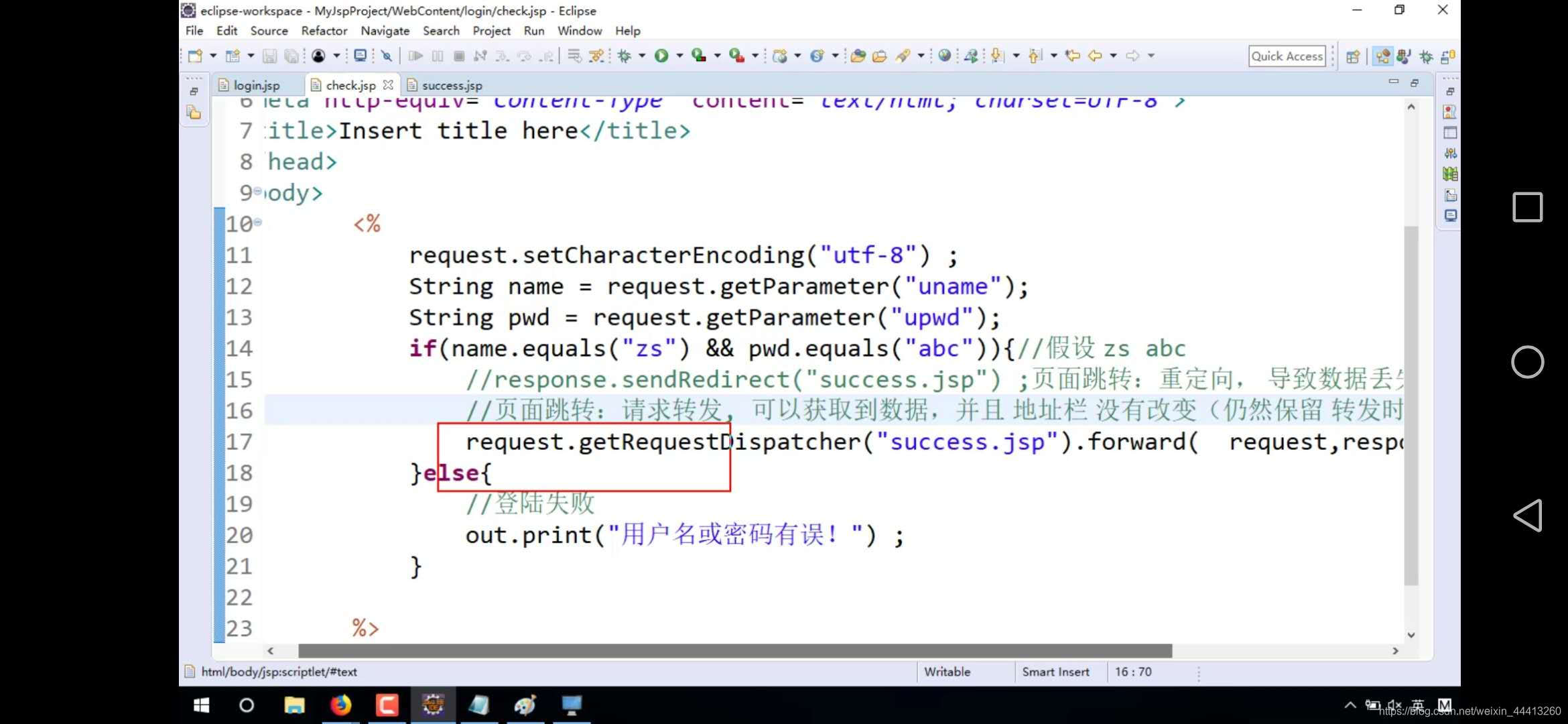The image size is (1568, 724).
Task: Click the editor horizontal scrollbar thumb
Action: 735,651
